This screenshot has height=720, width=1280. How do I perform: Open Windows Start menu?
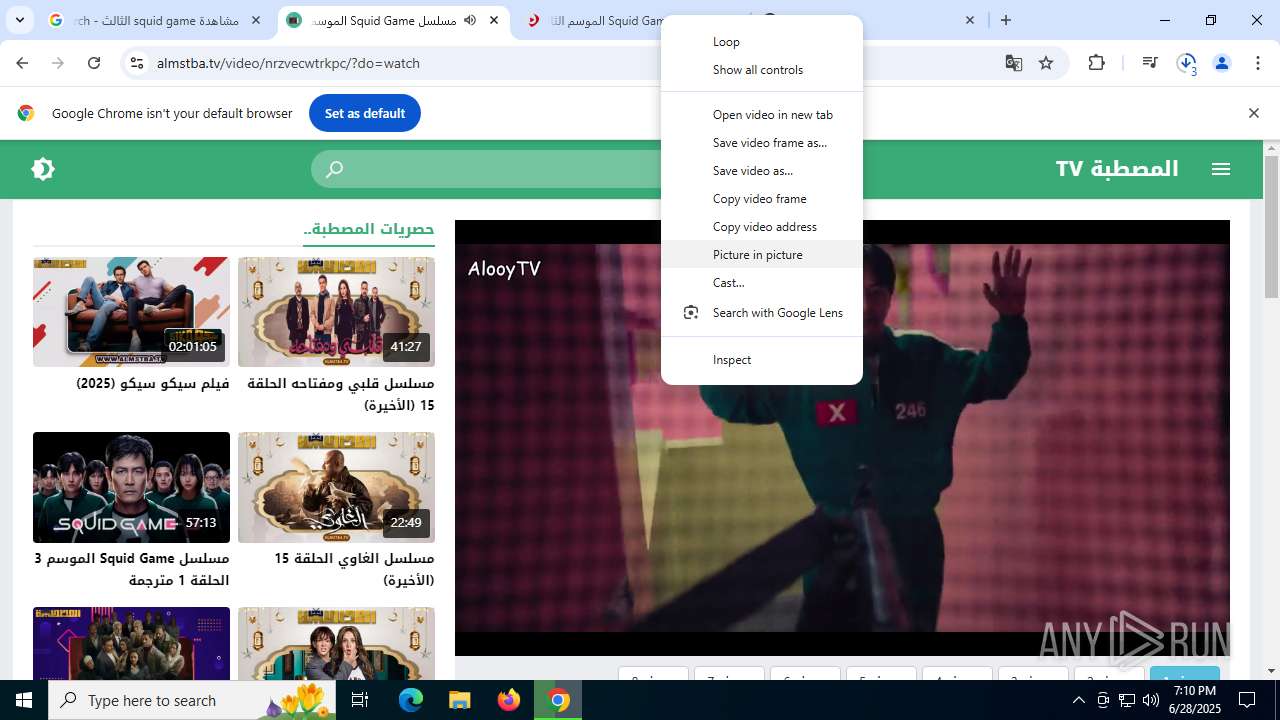coord(24,700)
